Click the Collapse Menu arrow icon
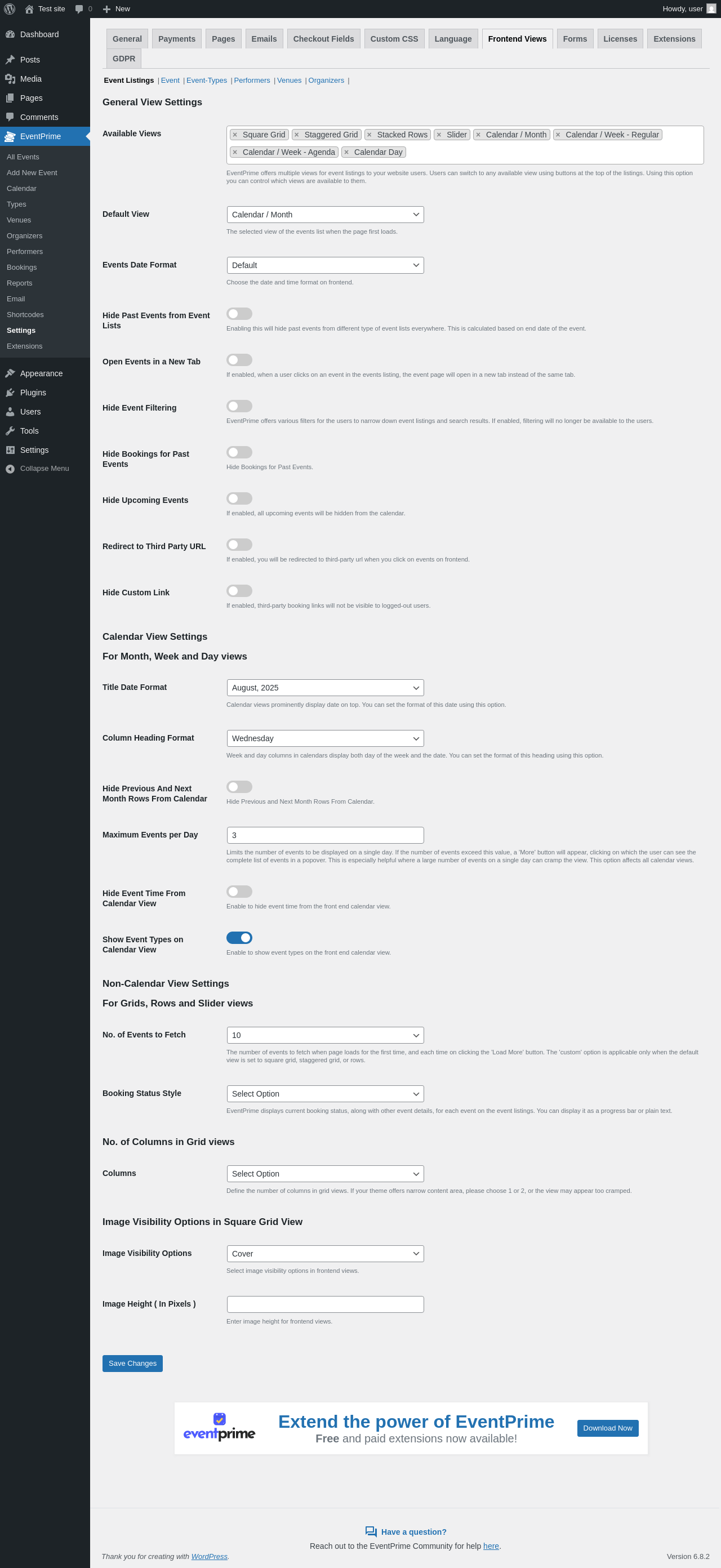Image resolution: width=721 pixels, height=1568 pixels. (10, 469)
